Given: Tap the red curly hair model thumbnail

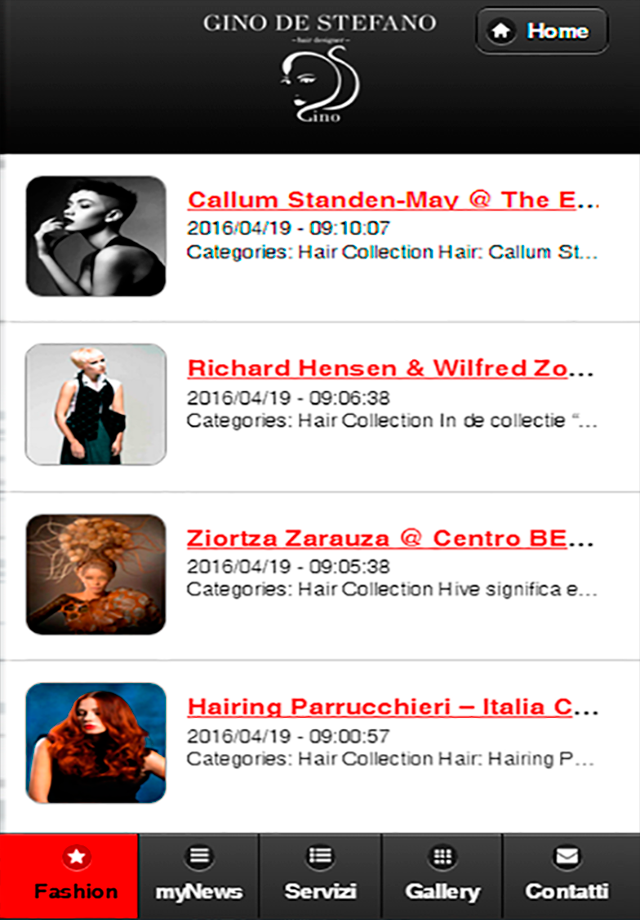Looking at the screenshot, I should pos(96,743).
